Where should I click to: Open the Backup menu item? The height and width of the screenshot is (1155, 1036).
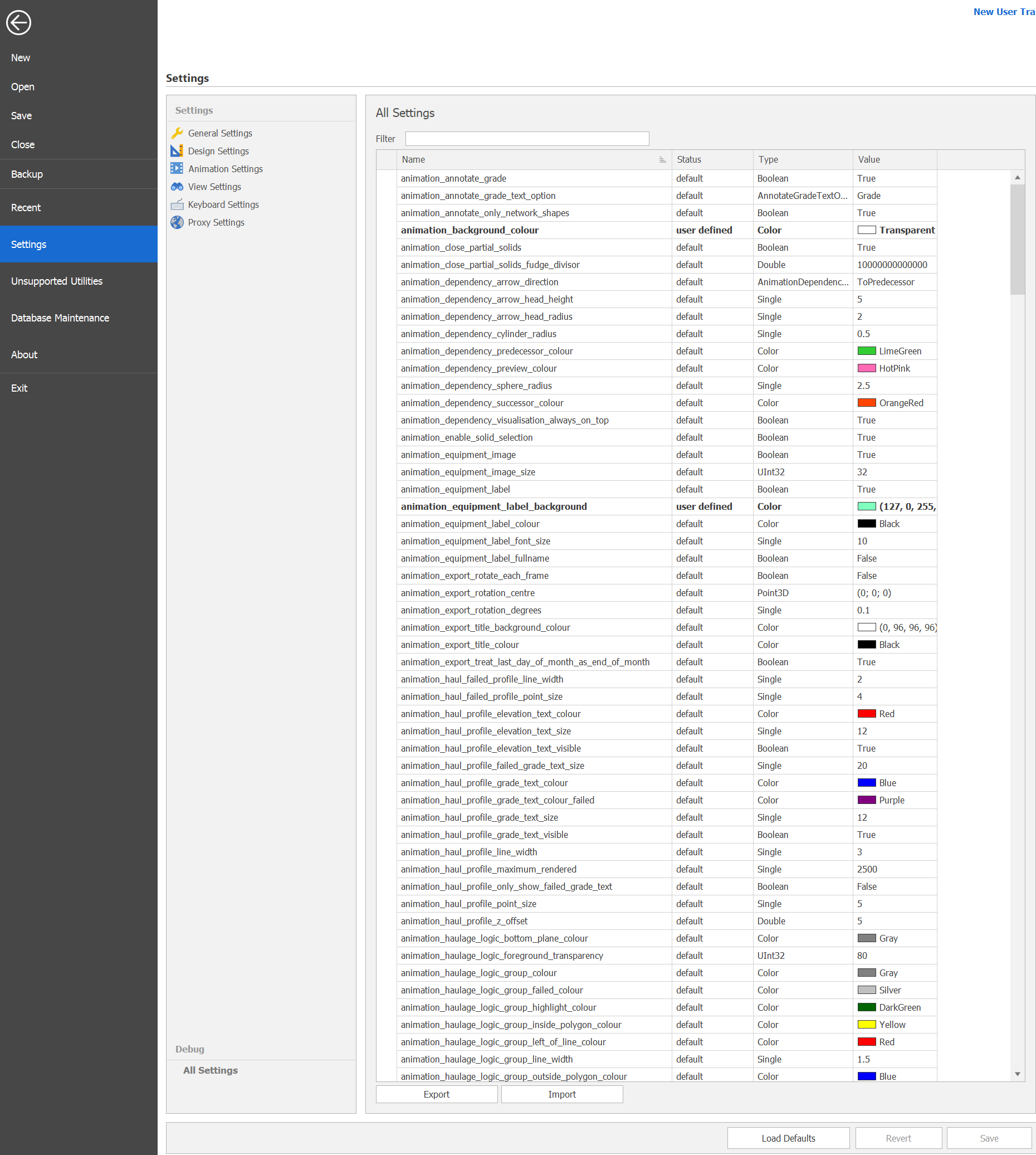pos(27,174)
